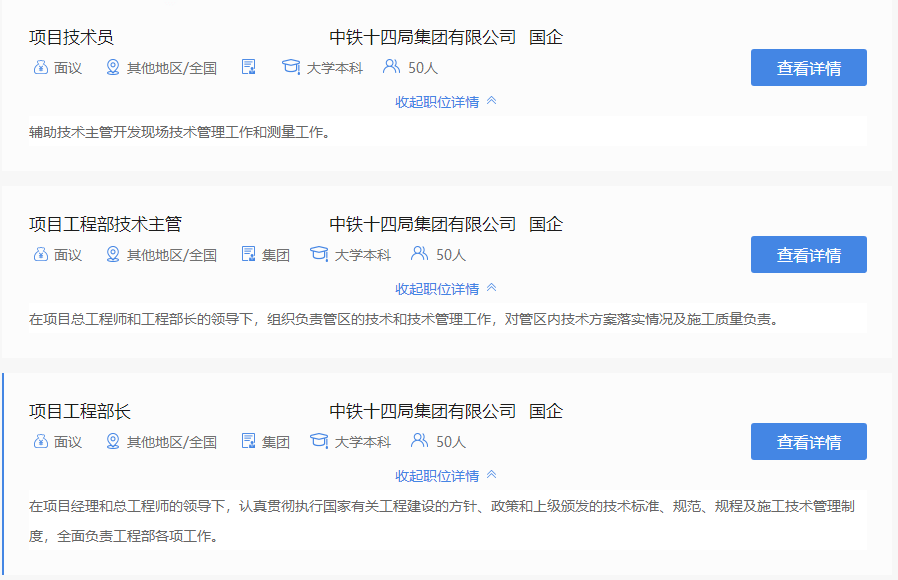Viewport: 898px width, 580px height.
Task: Collapse job details for 项目工程部技术主管
Action: tap(446, 289)
